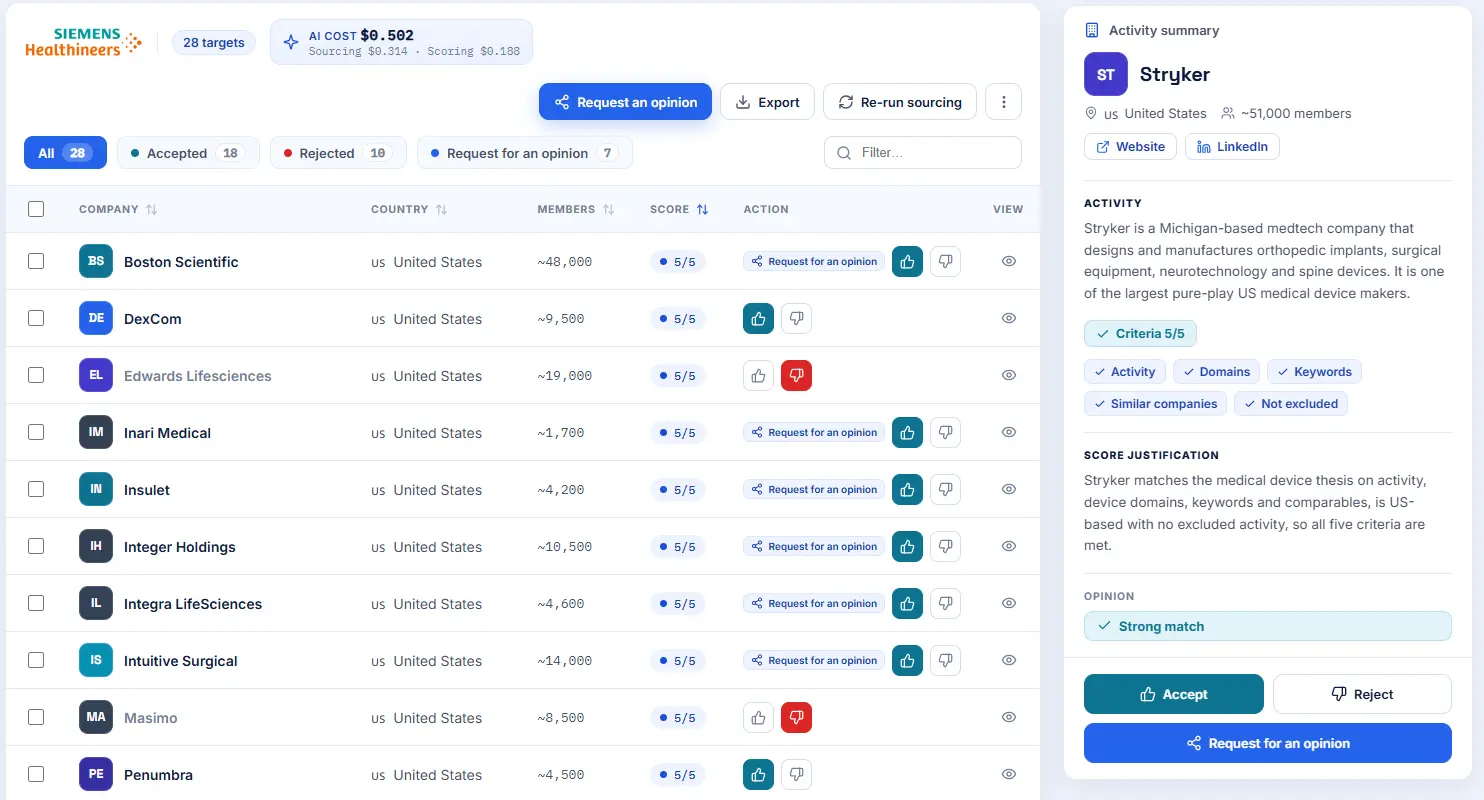Image resolution: width=1484 pixels, height=800 pixels.
Task: Click the Similar companies criteria chip
Action: click(x=1155, y=404)
